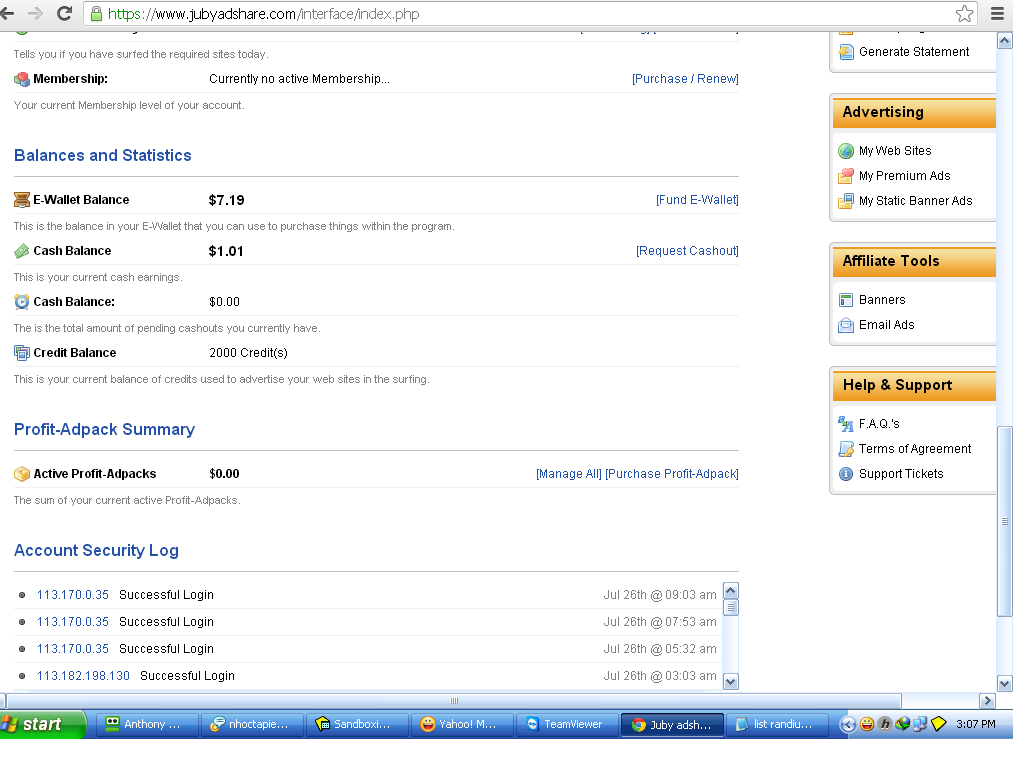Click IP 113.170.0.35 for 07:53 am login
The height and width of the screenshot is (768, 1024).
coord(72,622)
